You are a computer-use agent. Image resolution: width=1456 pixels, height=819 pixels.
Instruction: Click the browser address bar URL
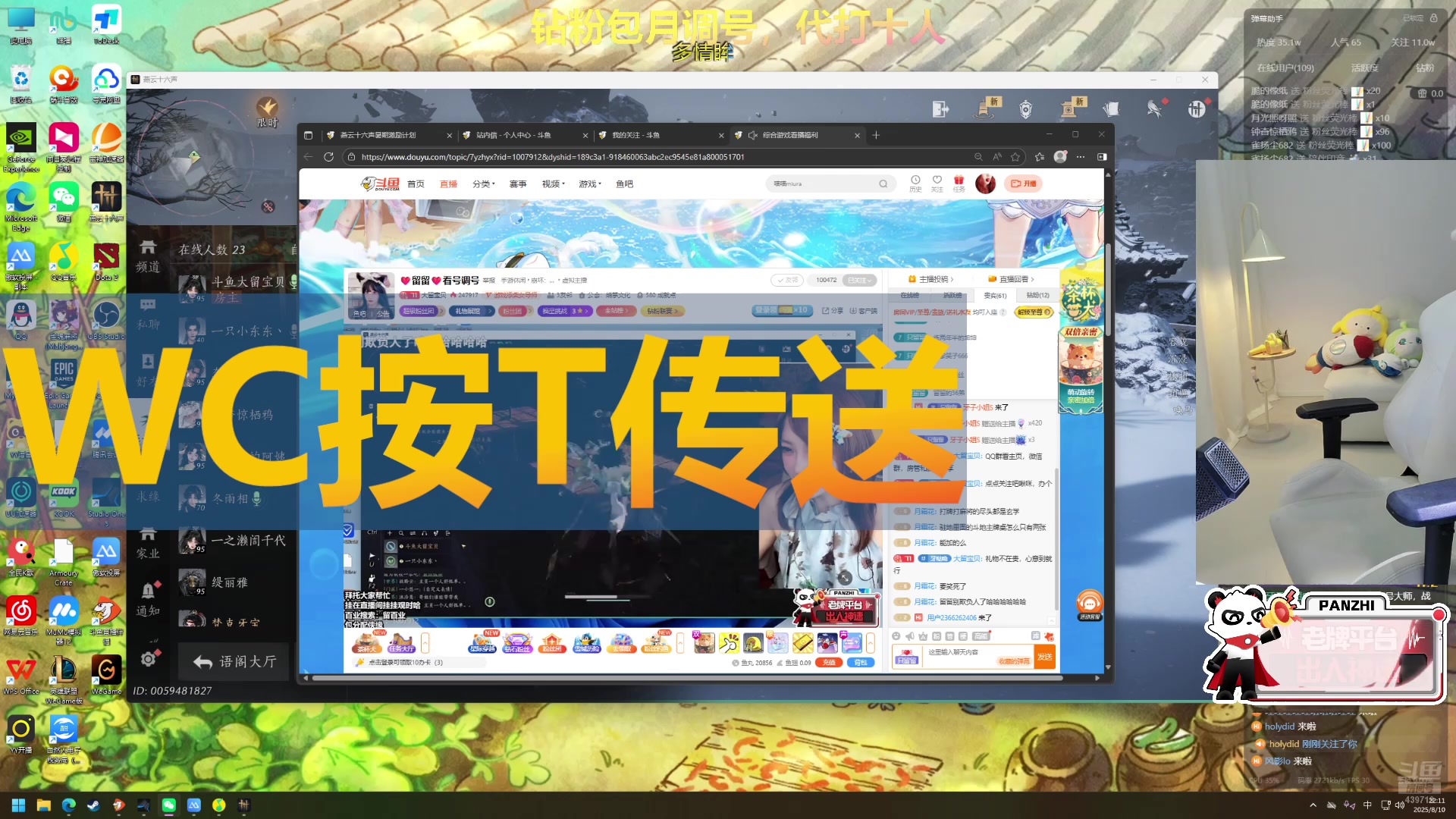553,157
